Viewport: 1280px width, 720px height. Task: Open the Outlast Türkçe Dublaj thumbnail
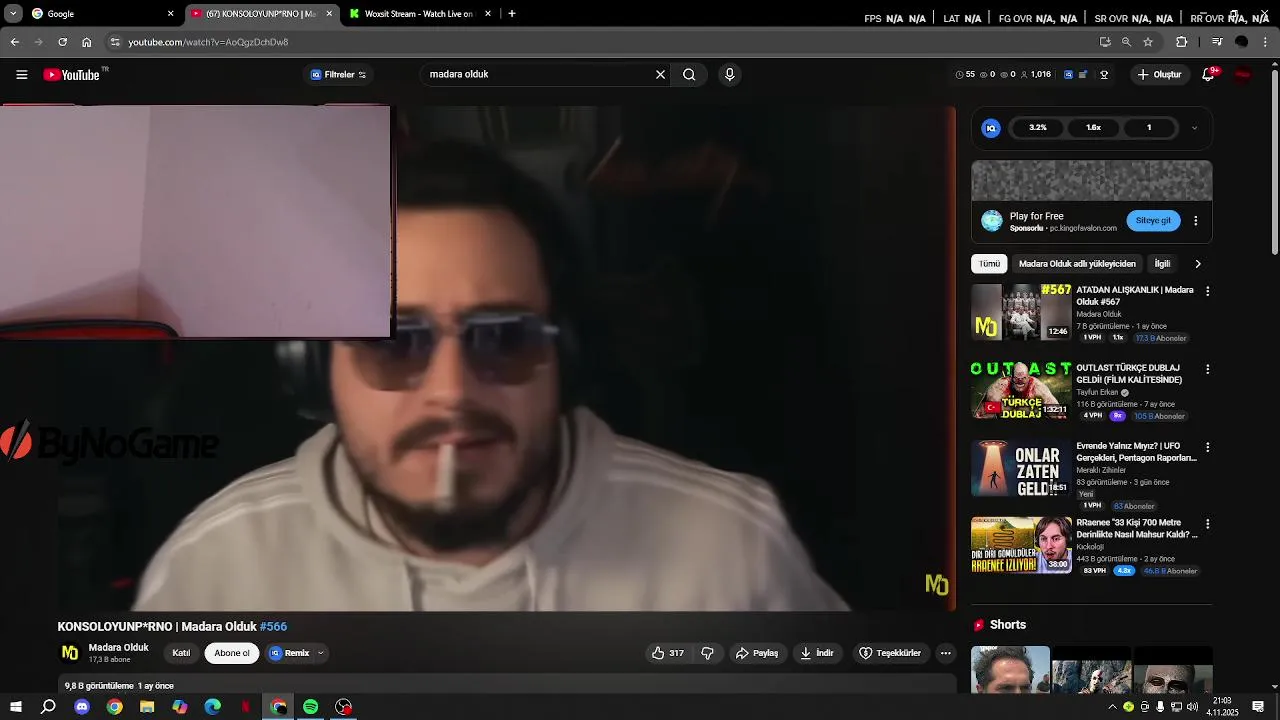click(1021, 391)
